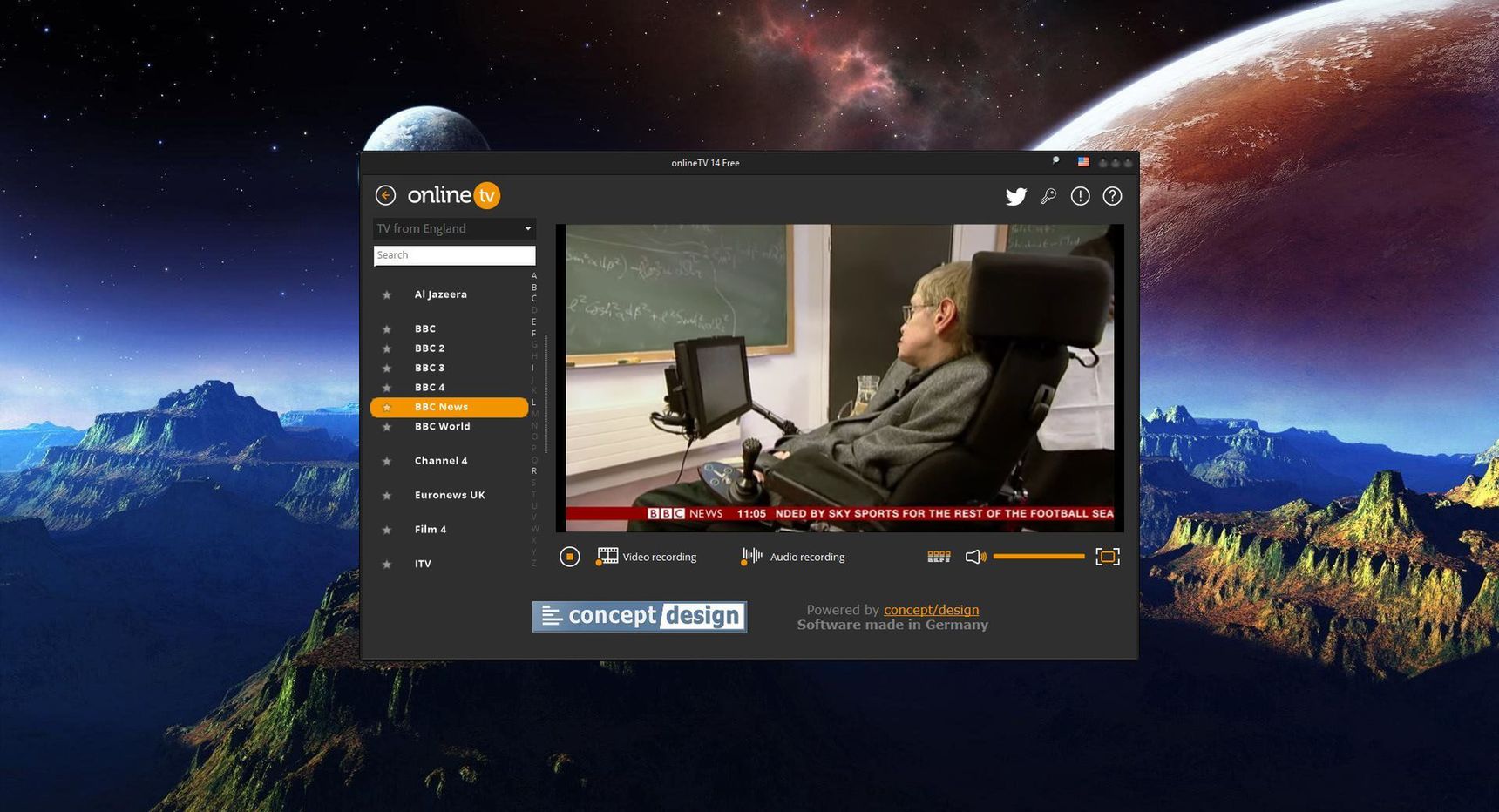
Task: Adjust the orange volume slider
Action: coord(1039,556)
